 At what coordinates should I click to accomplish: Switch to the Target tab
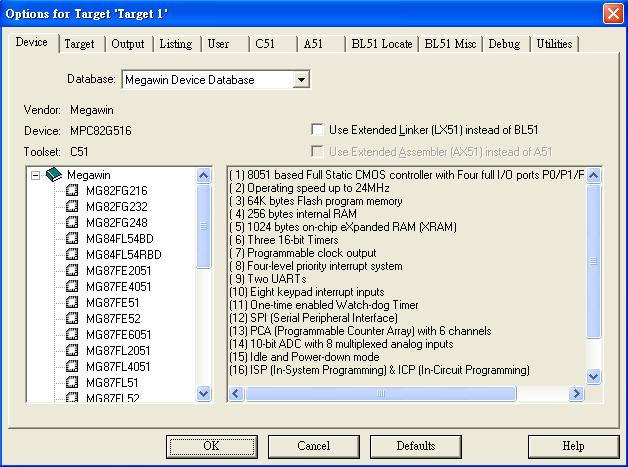pos(79,44)
